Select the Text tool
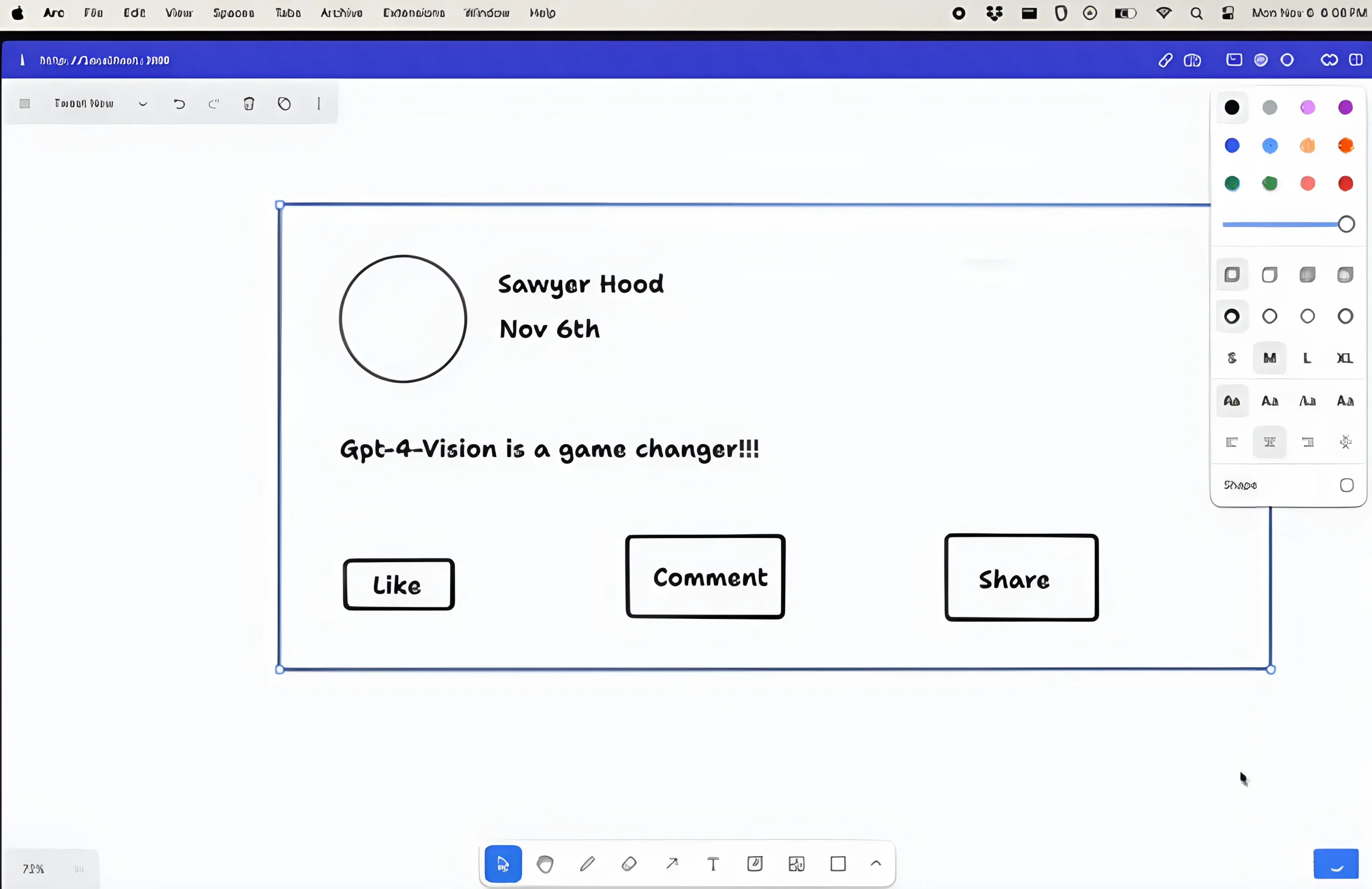The width and height of the screenshot is (1372, 889). (713, 864)
